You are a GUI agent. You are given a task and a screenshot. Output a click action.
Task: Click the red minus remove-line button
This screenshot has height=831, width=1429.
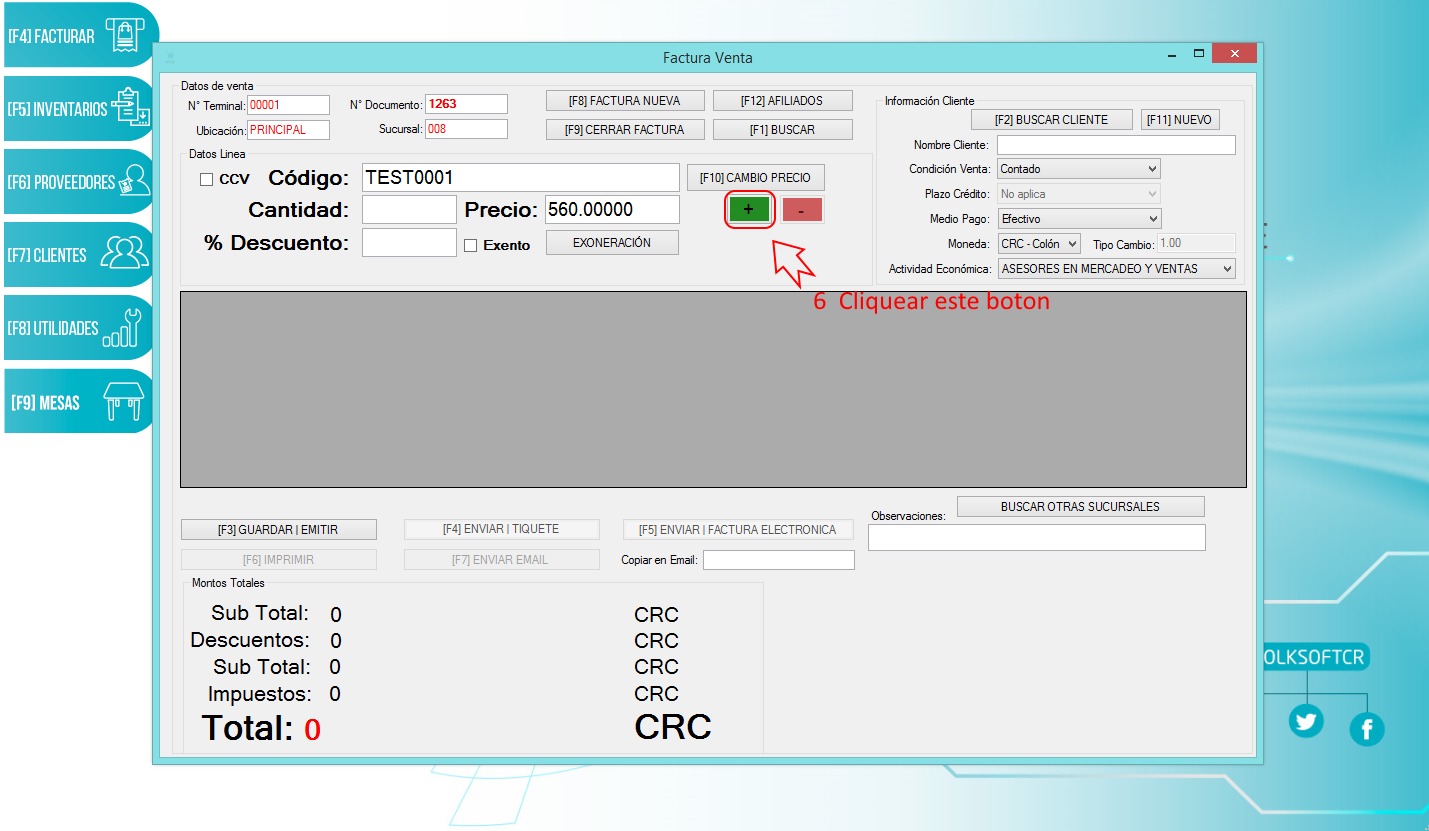802,210
